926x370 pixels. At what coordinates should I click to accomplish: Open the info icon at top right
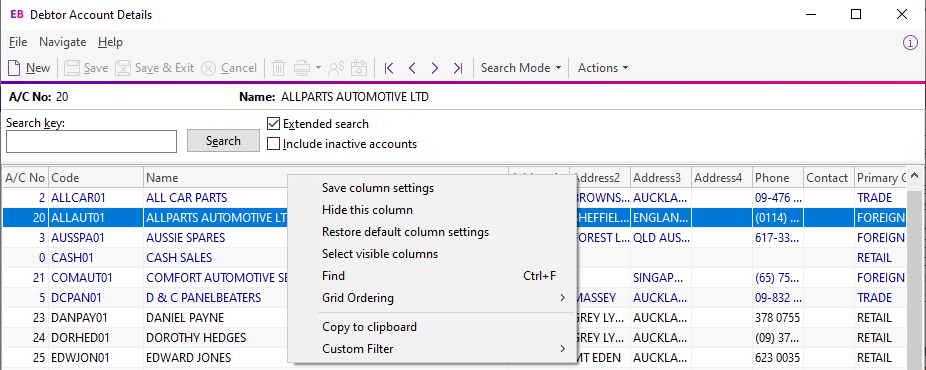coord(911,42)
